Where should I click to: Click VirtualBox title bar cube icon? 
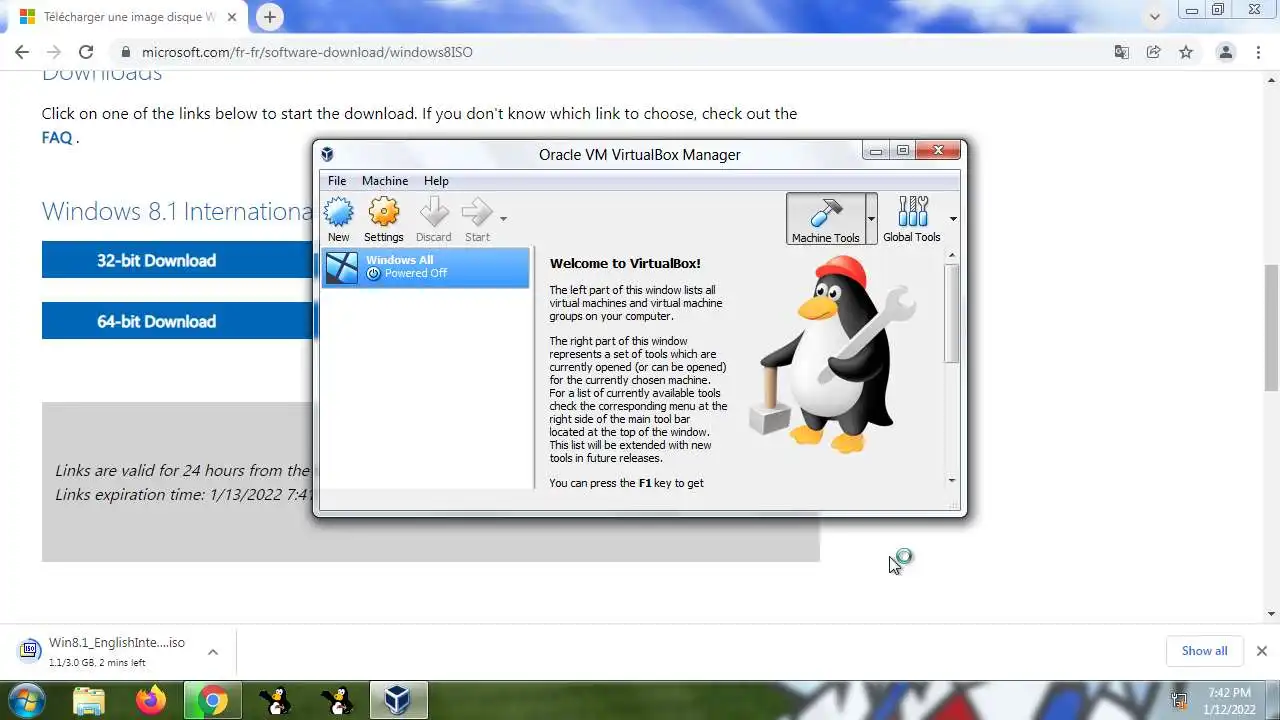pyautogui.click(x=327, y=154)
